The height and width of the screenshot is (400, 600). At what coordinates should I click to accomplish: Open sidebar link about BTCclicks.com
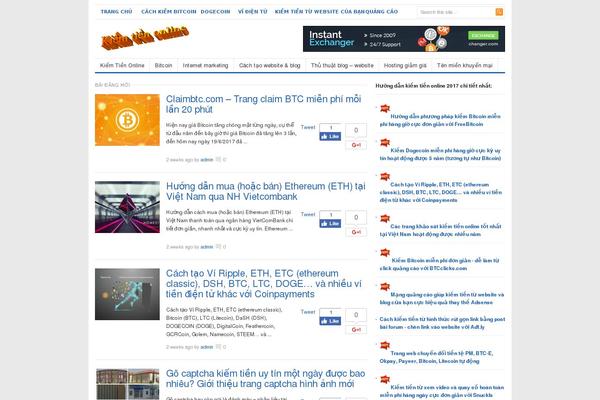pos(439,264)
